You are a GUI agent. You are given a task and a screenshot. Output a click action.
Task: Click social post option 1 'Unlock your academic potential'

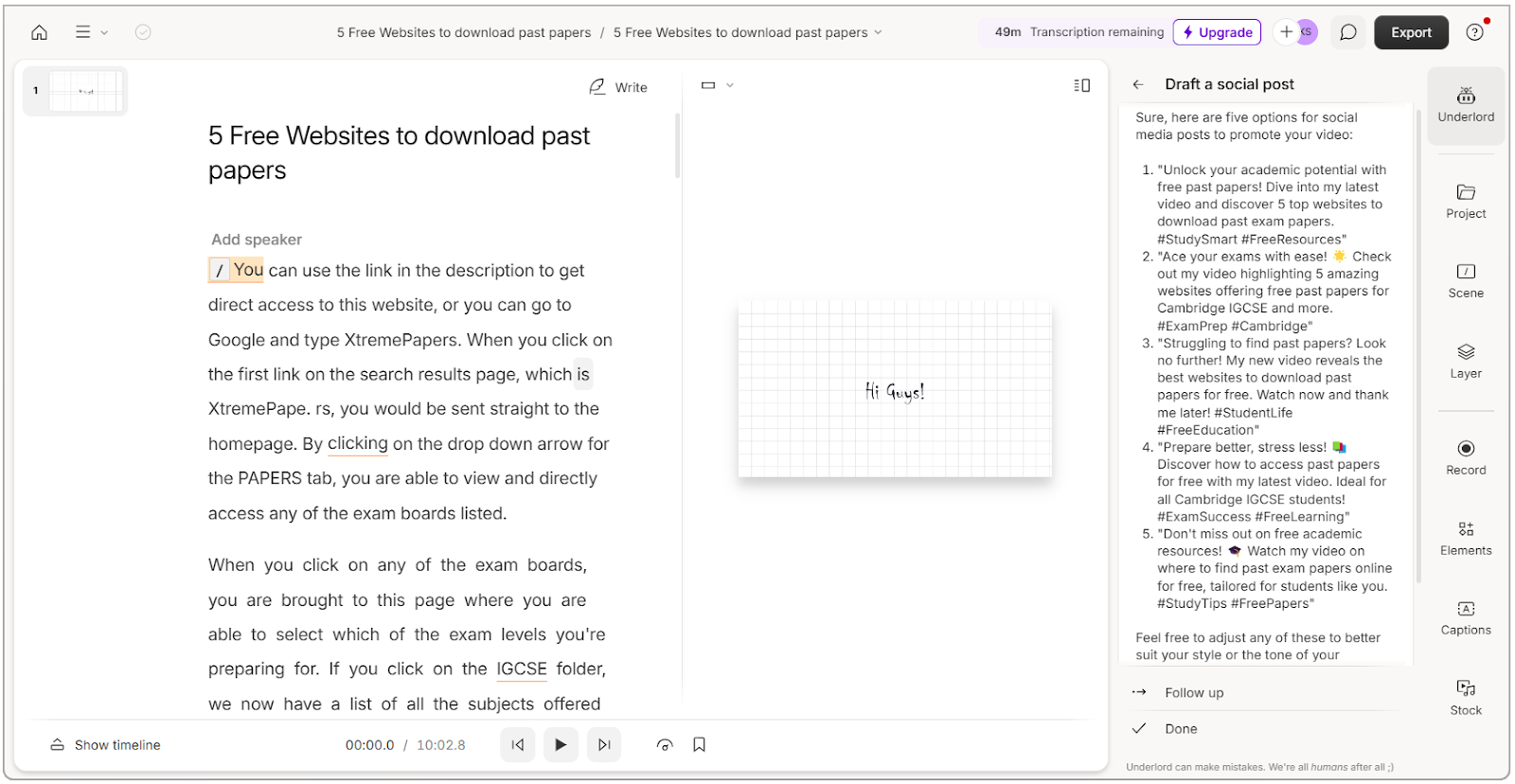click(1271, 205)
